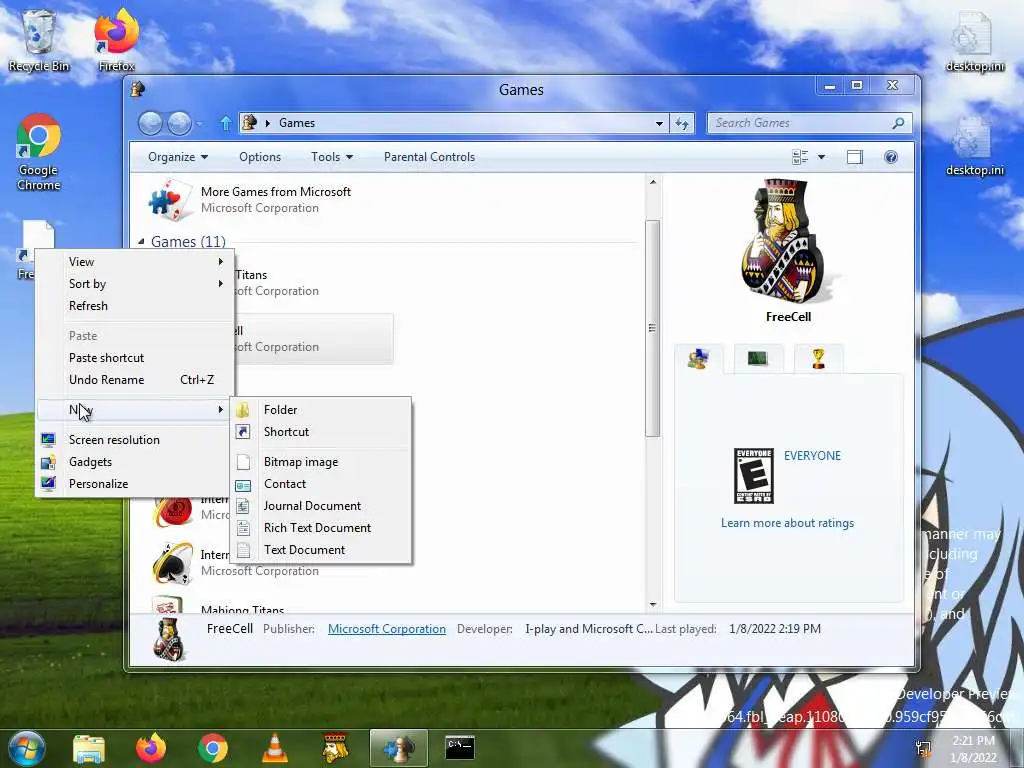Select Contact in the New submenu
This screenshot has height=768, width=1024.
(322, 484)
